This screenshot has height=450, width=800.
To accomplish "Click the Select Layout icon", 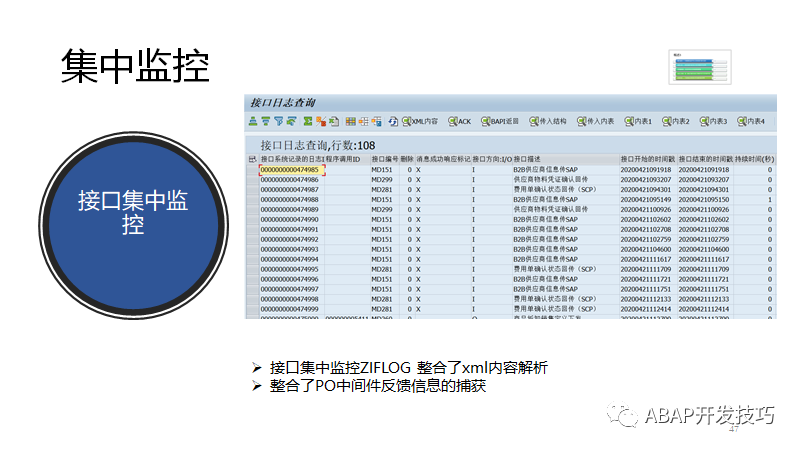I will 363,121.
